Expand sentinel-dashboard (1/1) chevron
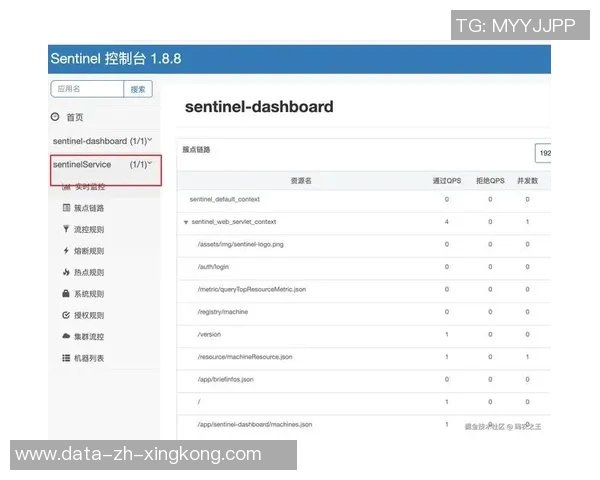The image size is (600, 480). click(x=150, y=140)
